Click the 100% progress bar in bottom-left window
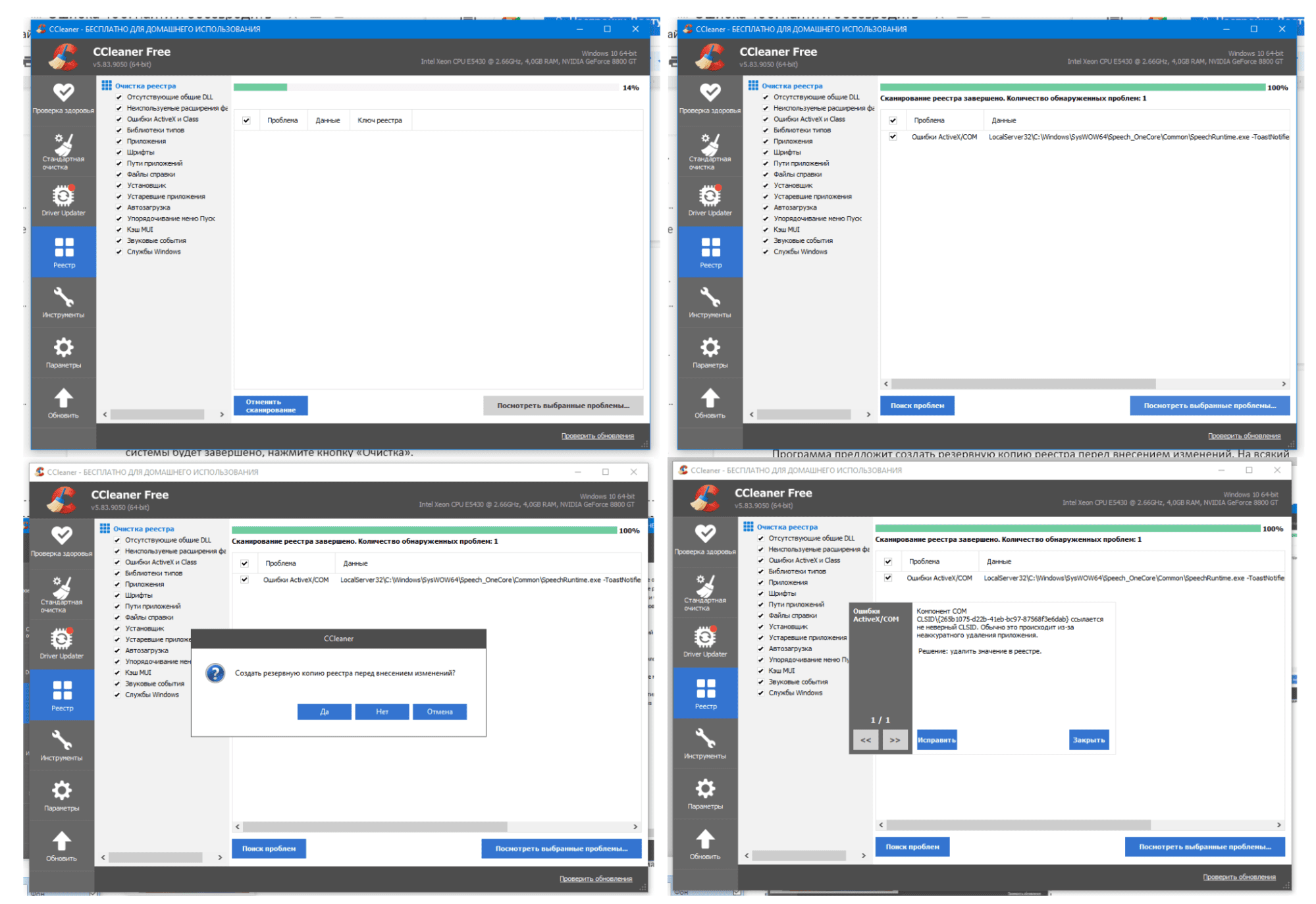The image size is (1316, 904). tap(424, 531)
